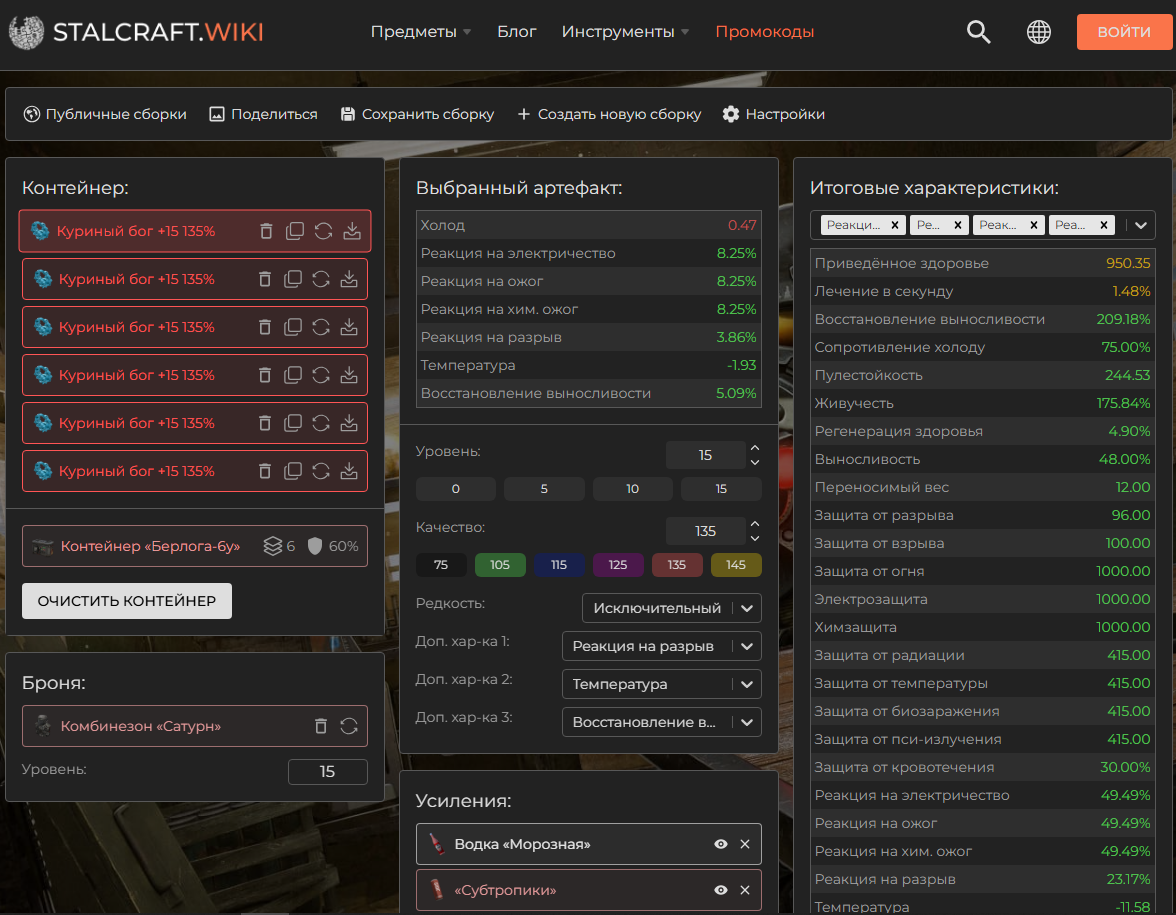Select the Комбинезон «Сатурн» armor row
Screen dimensions: 1176x915
click(x=195, y=726)
